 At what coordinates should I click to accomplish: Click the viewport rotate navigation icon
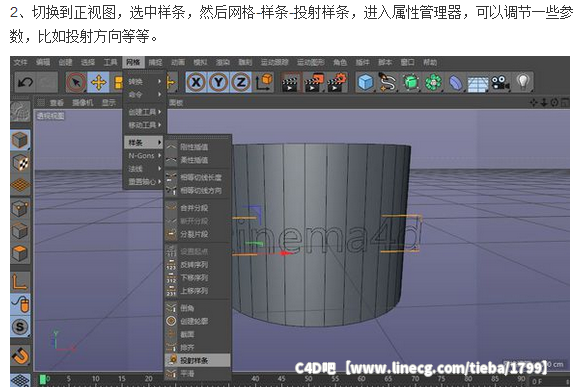[554, 103]
